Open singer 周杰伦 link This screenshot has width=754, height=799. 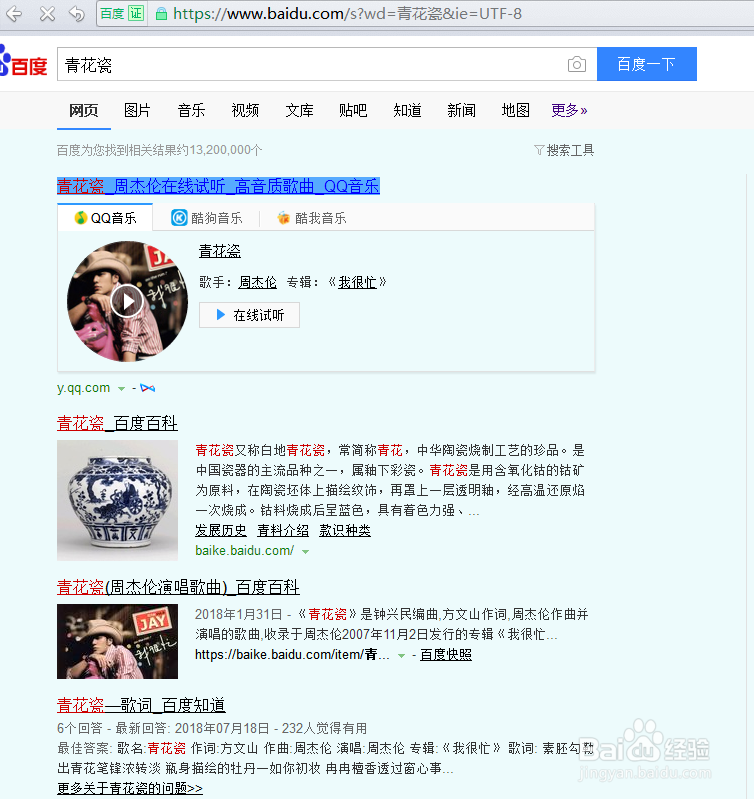[x=257, y=282]
